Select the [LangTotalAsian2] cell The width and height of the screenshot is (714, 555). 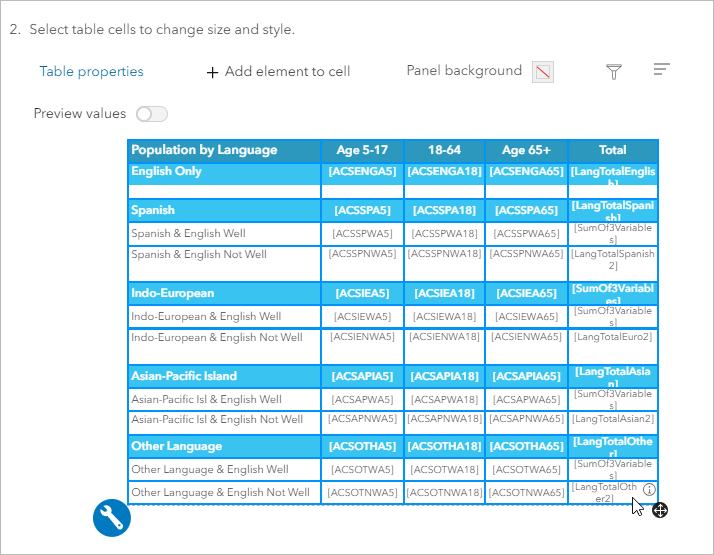[613, 423]
